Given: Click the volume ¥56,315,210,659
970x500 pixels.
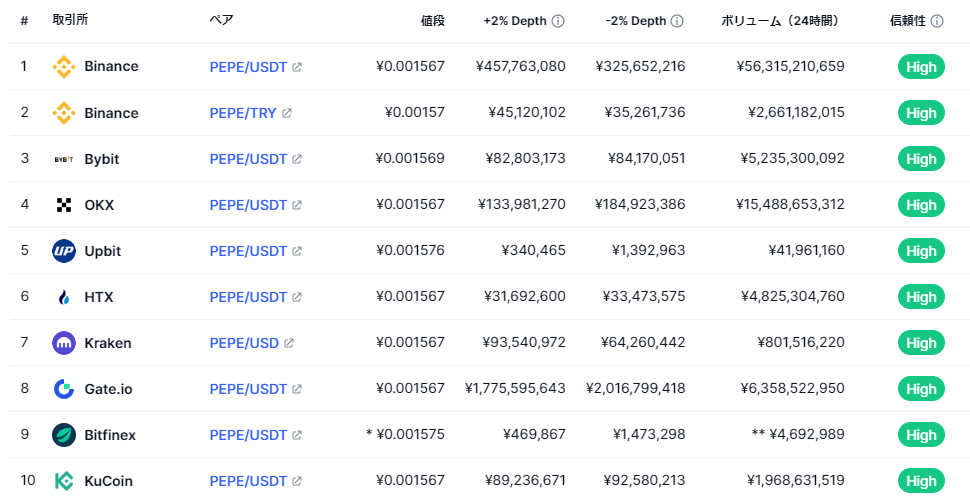Looking at the screenshot, I should tap(791, 66).
